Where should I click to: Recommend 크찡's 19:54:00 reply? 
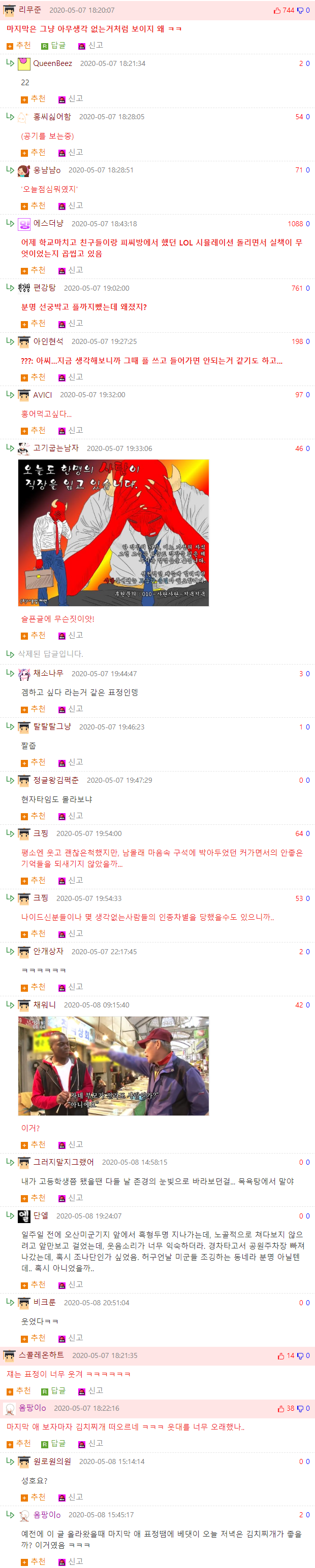pyautogui.click(x=33, y=880)
